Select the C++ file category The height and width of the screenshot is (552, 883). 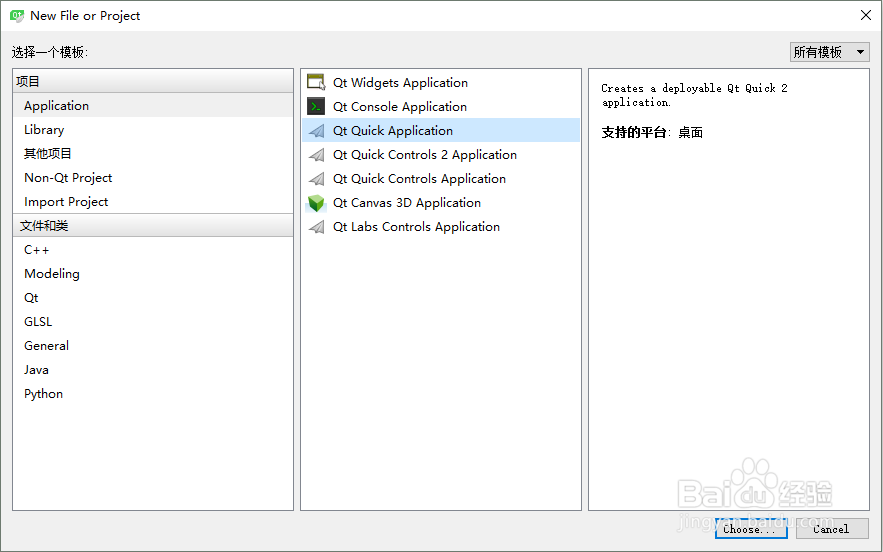[x=153, y=250]
